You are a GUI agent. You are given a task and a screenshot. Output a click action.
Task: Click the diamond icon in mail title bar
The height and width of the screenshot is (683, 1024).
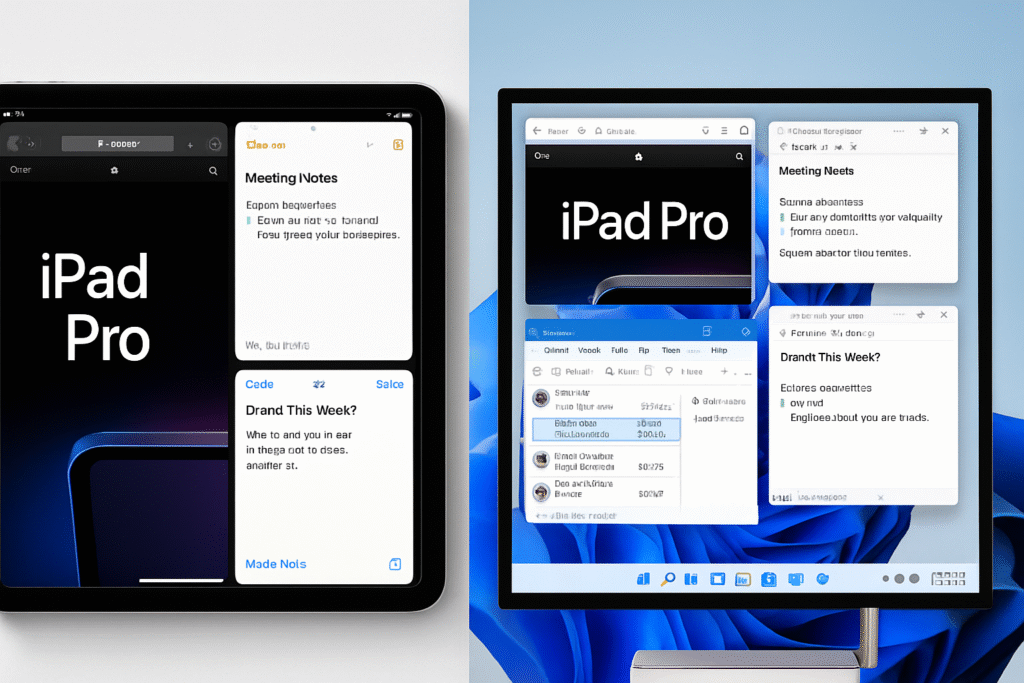[x=746, y=332]
